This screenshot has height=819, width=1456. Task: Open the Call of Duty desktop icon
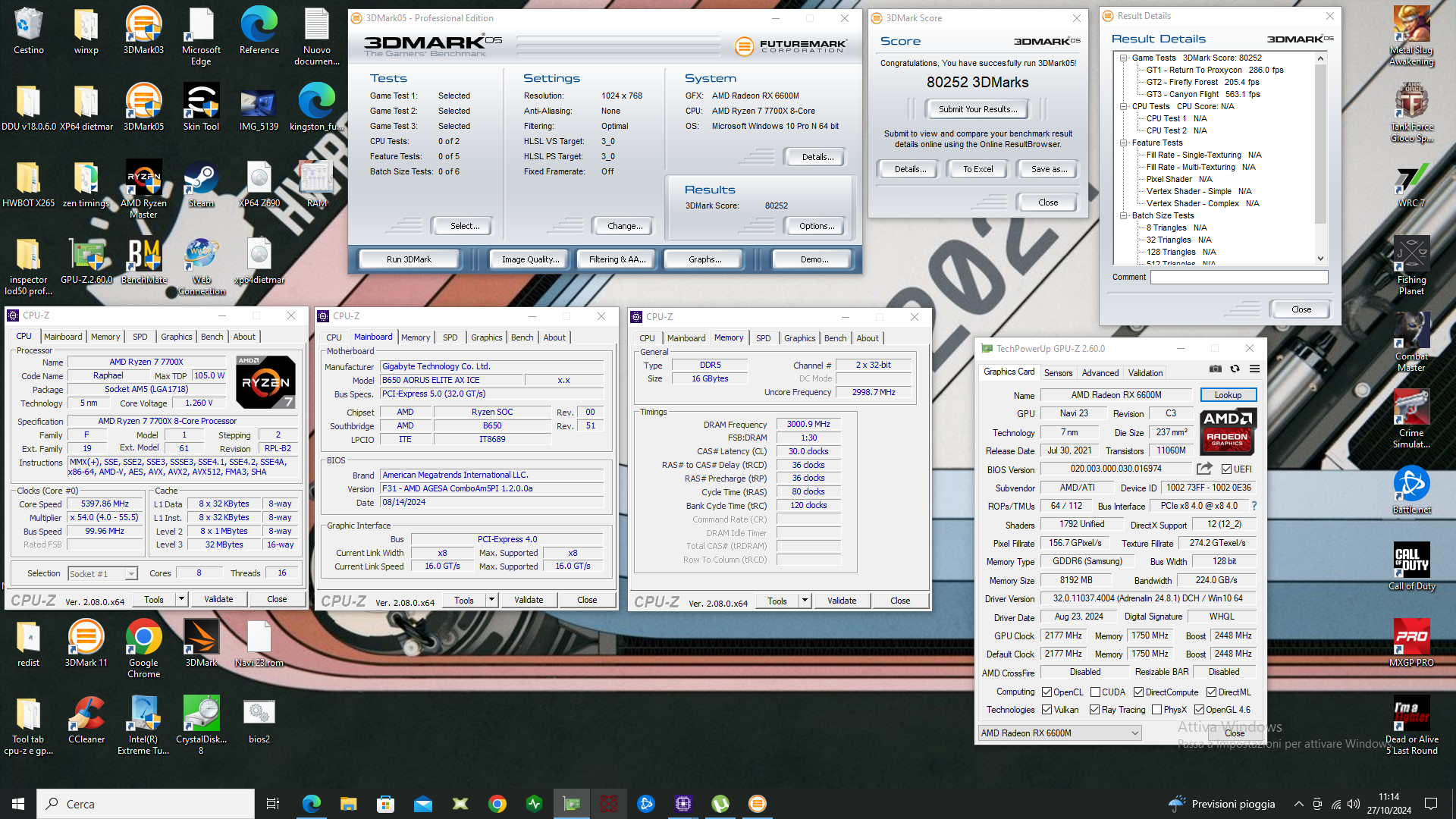pos(1411,566)
